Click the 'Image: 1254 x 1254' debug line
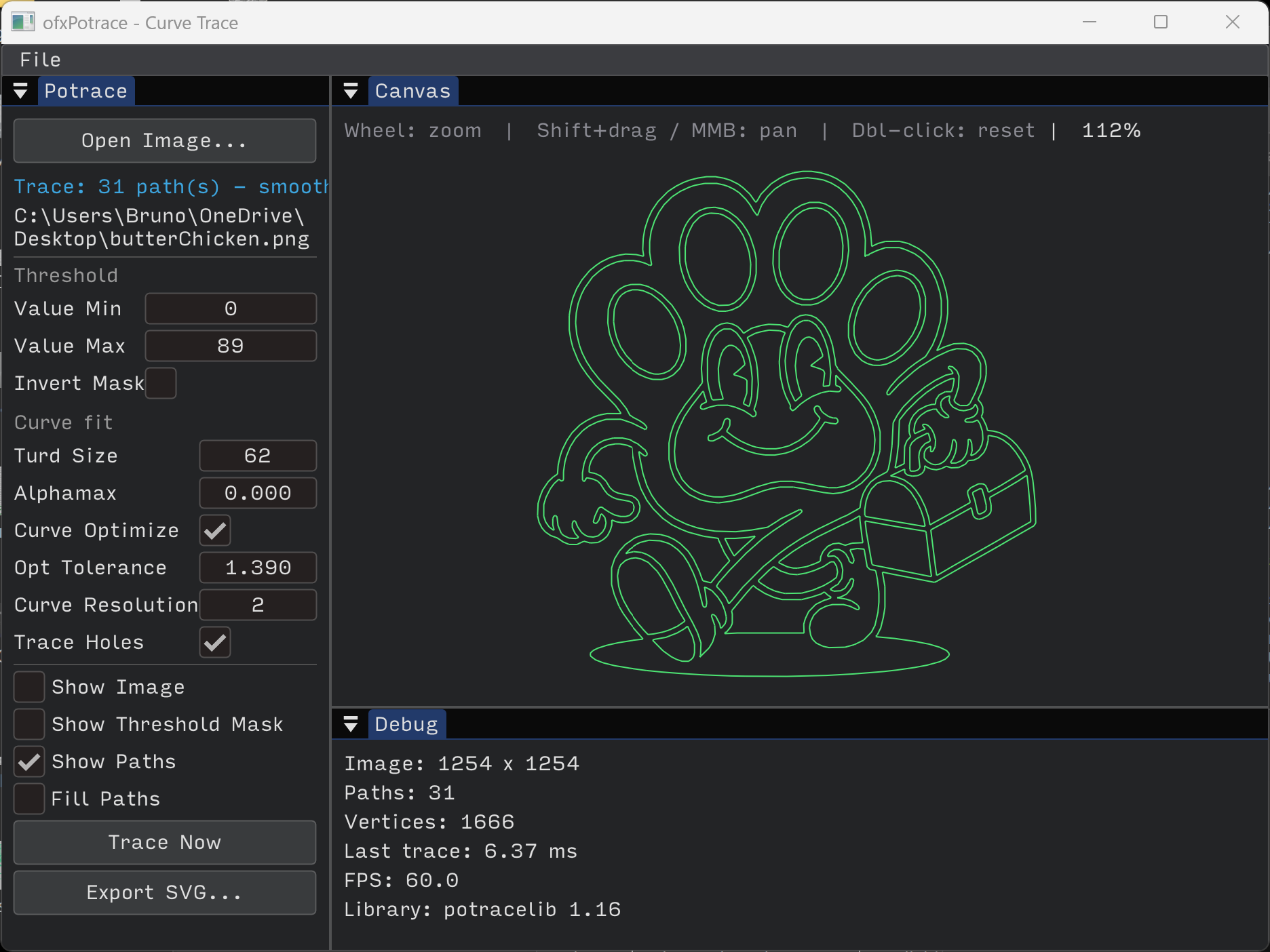Viewport: 1270px width, 952px height. [x=461, y=763]
